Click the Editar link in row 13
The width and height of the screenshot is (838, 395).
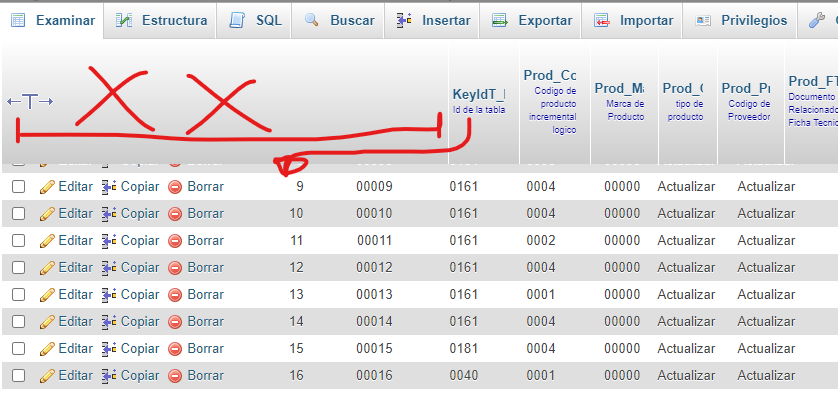click(75, 295)
